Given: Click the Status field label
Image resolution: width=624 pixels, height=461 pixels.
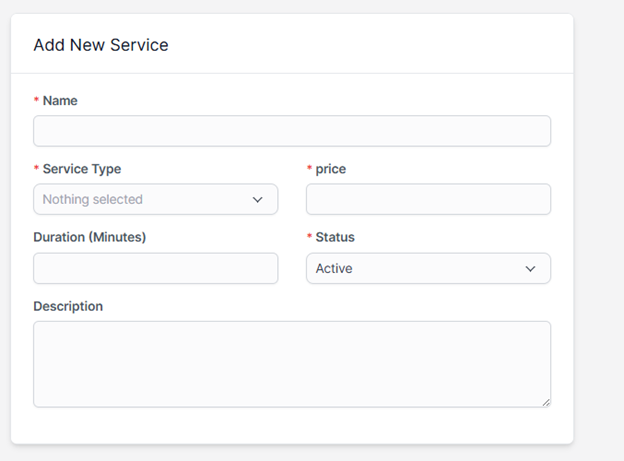Looking at the screenshot, I should pyautogui.click(x=335, y=238).
